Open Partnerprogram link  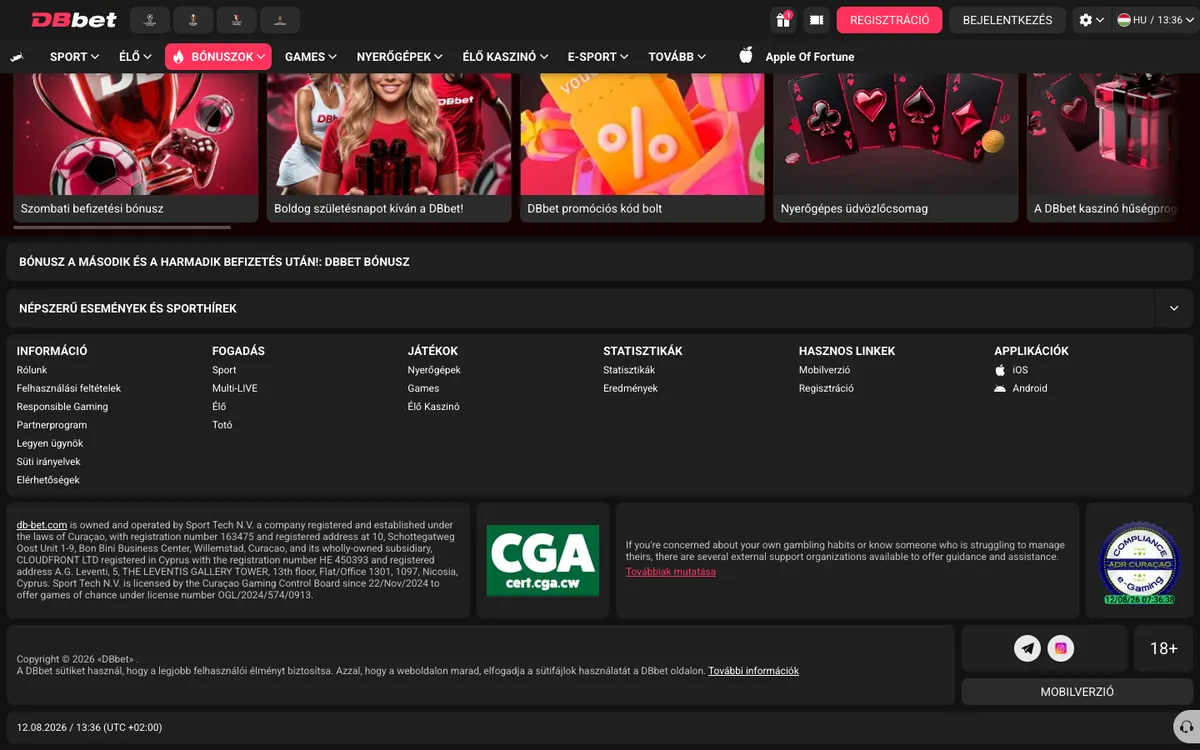pos(52,425)
